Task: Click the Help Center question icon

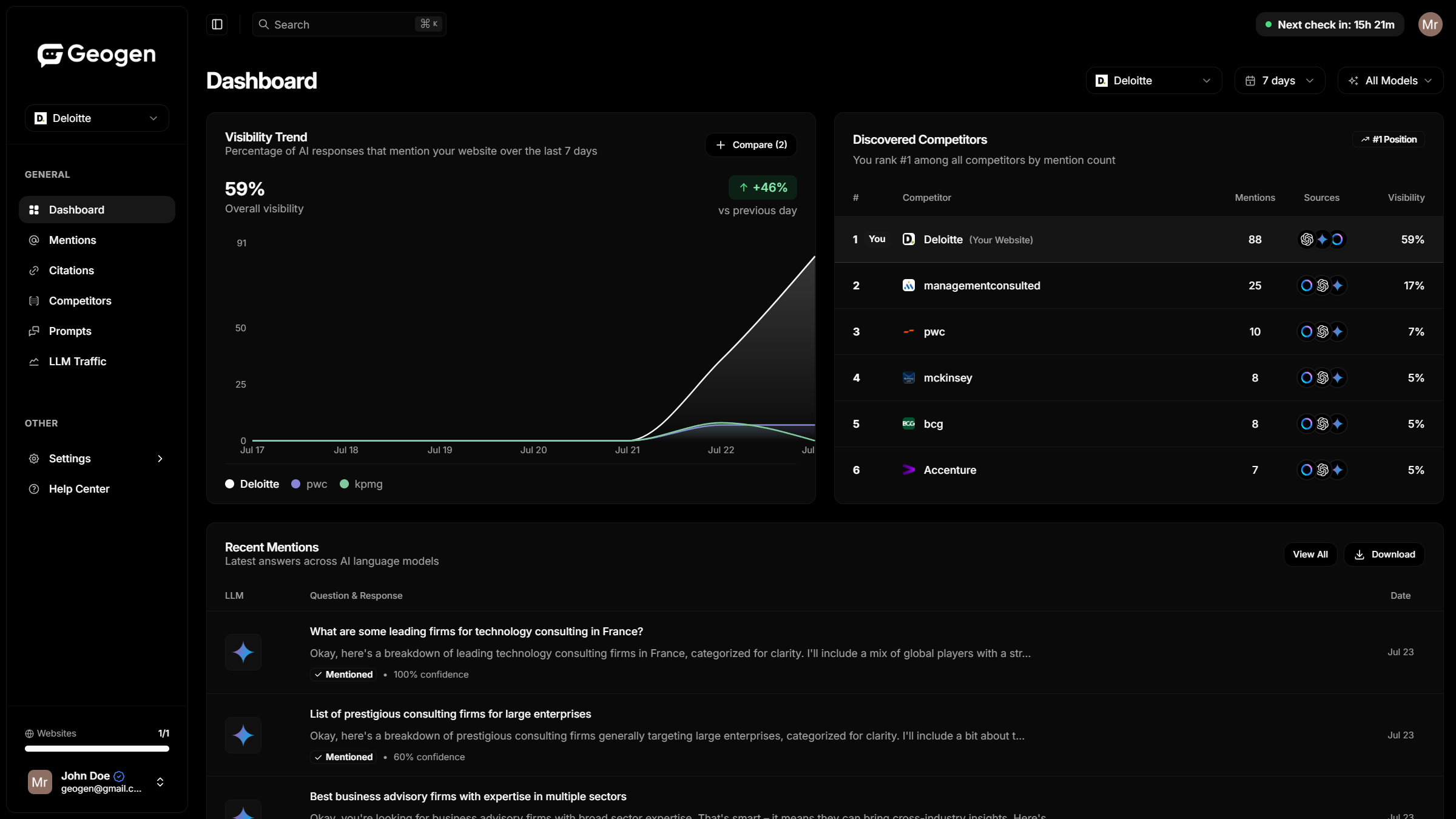Action: [34, 489]
